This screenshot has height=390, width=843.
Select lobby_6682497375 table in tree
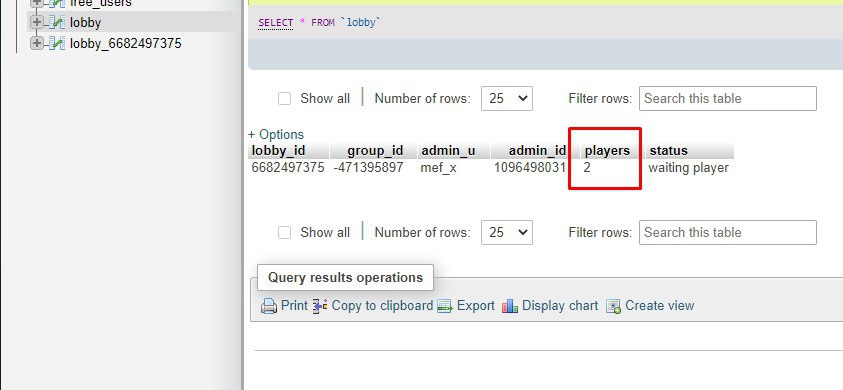coord(126,44)
